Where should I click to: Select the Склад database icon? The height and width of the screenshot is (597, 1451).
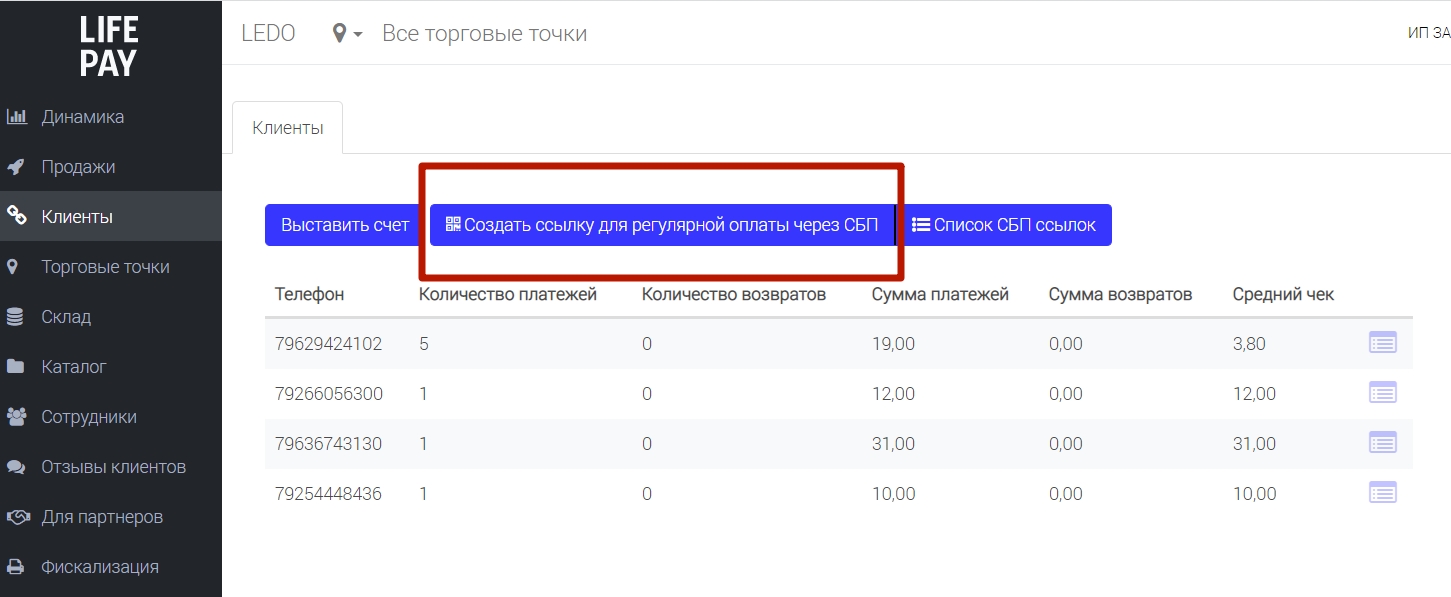click(x=15, y=317)
